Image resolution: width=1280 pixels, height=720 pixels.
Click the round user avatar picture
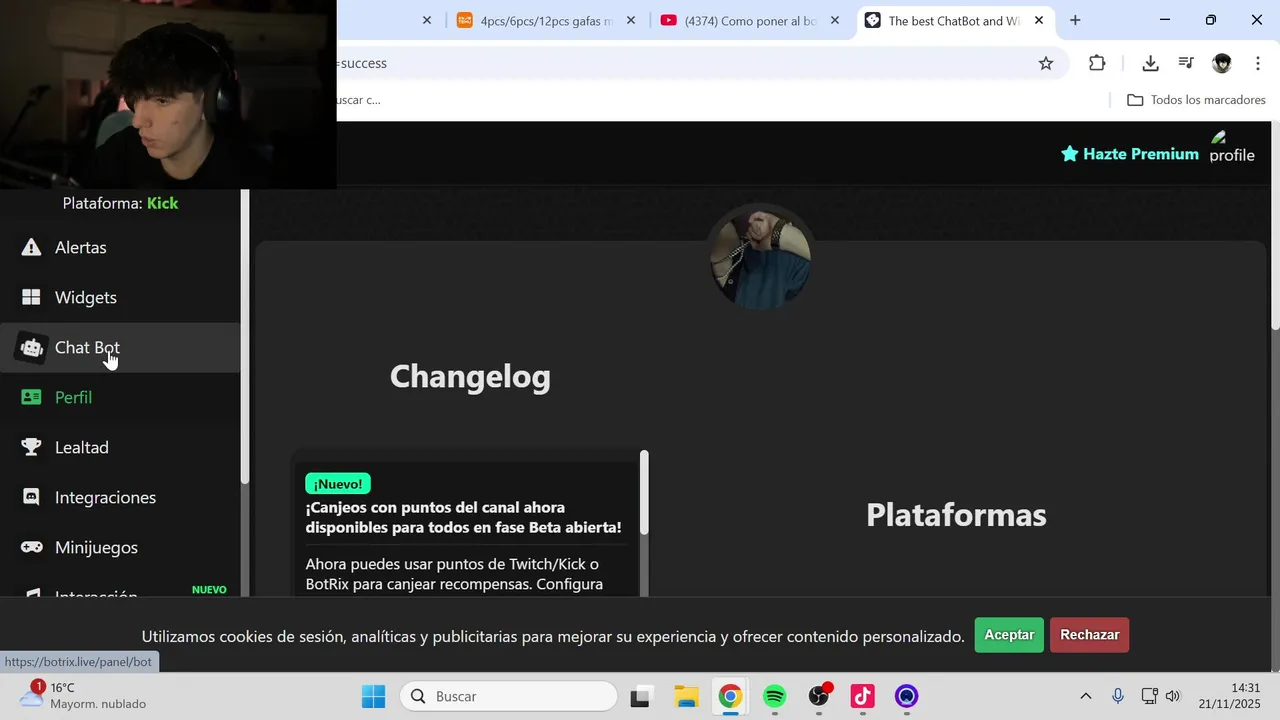tap(760, 256)
